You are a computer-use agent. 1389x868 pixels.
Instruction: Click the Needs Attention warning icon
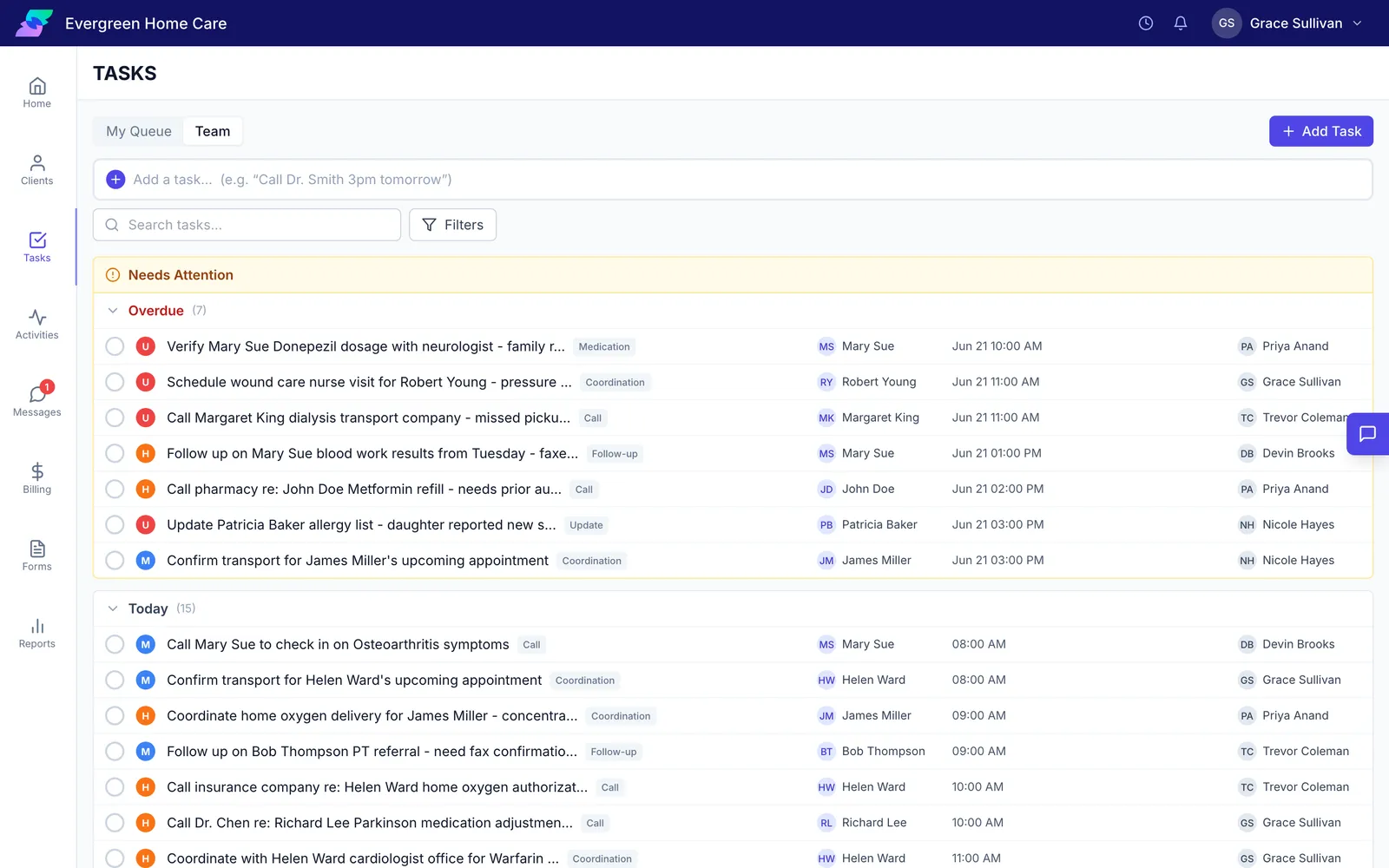[x=113, y=275]
